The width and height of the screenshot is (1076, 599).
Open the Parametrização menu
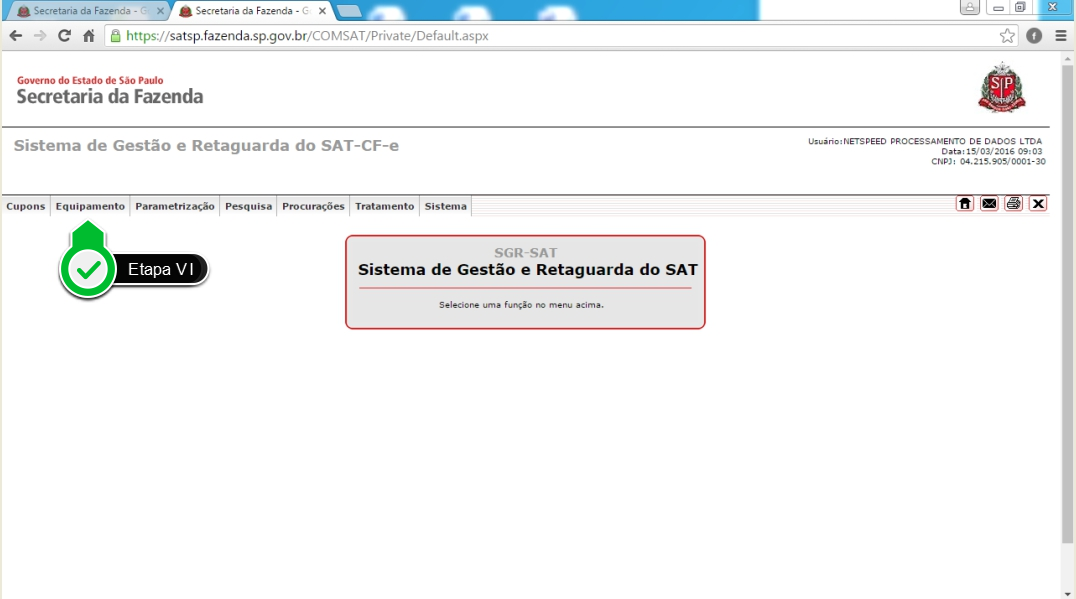pyautogui.click(x=175, y=207)
